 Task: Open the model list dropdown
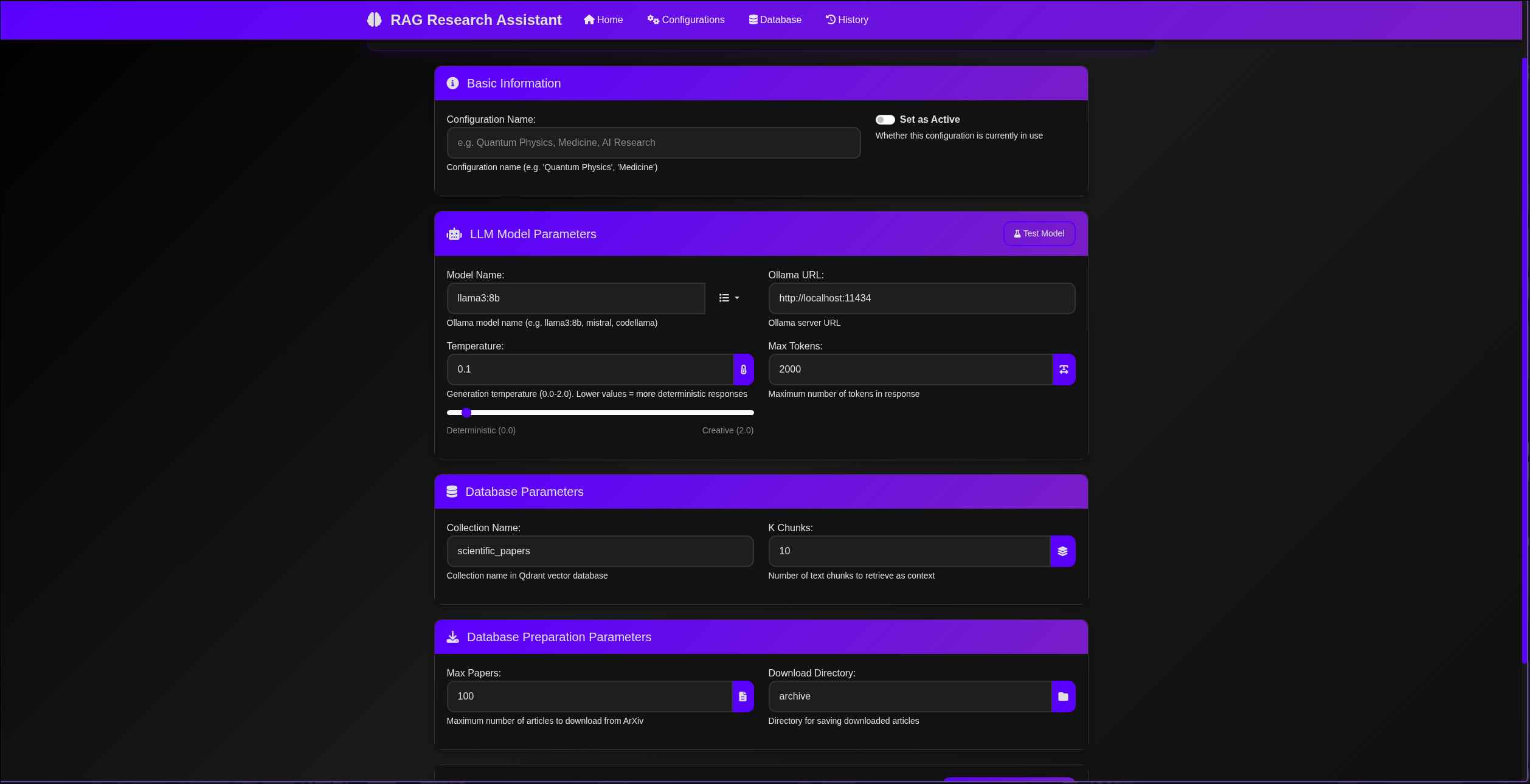coord(729,298)
